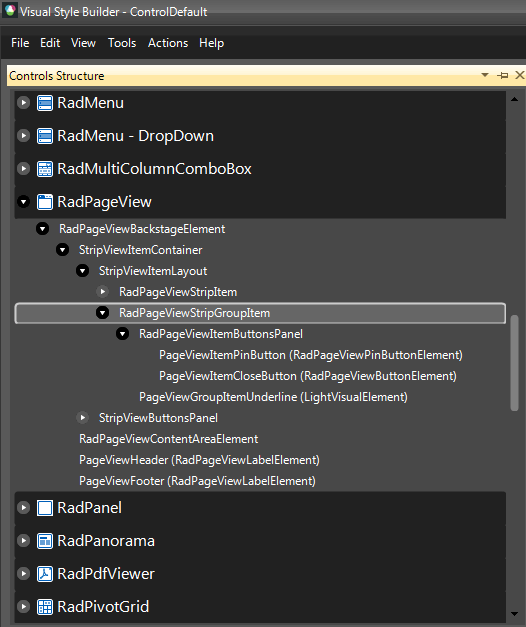526x627 pixels.
Task: Select PageViewItemPinButton element
Action: click(311, 355)
